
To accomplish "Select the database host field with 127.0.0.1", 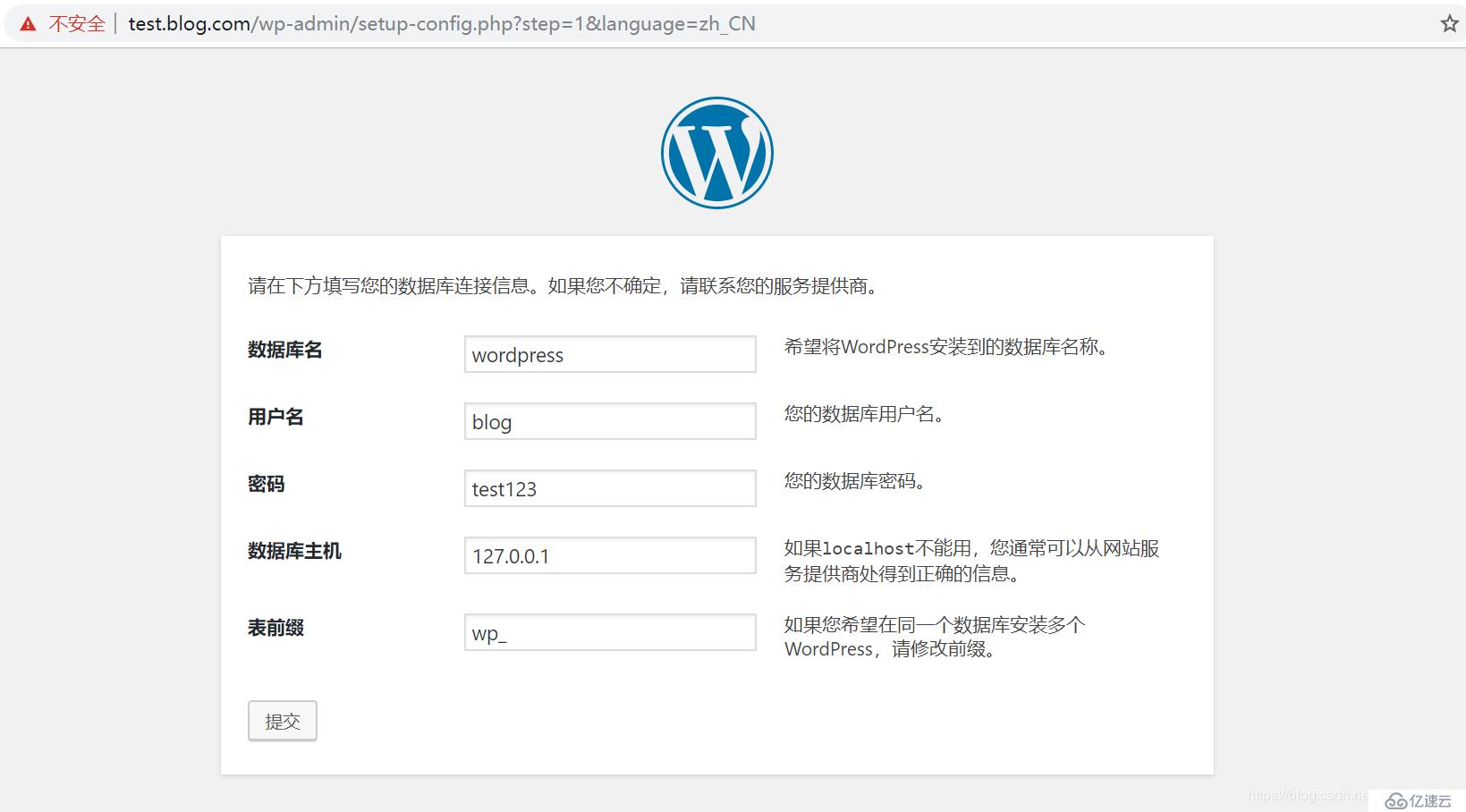I will [x=610, y=555].
